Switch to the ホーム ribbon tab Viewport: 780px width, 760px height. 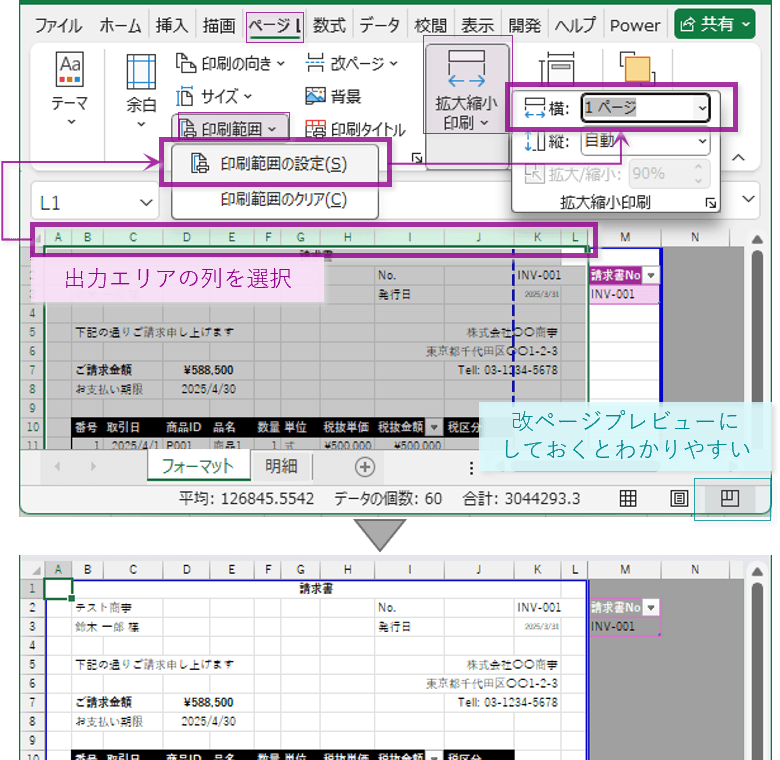[x=120, y=25]
